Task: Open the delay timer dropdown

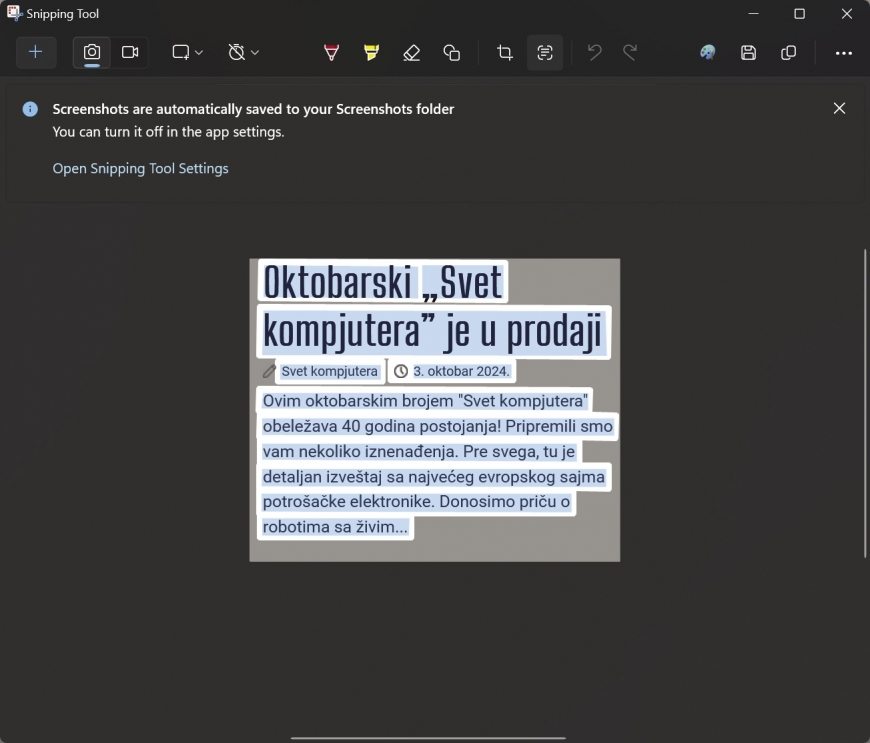Action: tap(243, 52)
